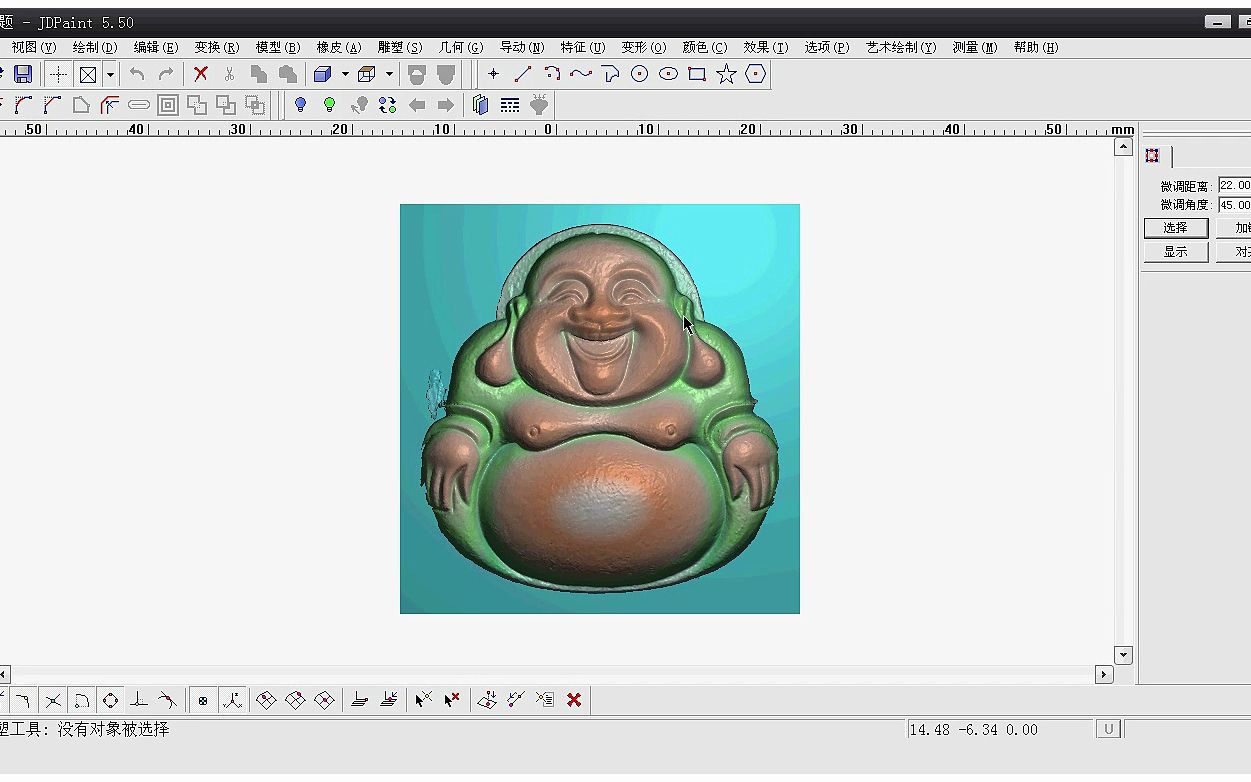The width and height of the screenshot is (1251, 782).
Task: Toggle the XYZ axis icon
Action: (233, 700)
